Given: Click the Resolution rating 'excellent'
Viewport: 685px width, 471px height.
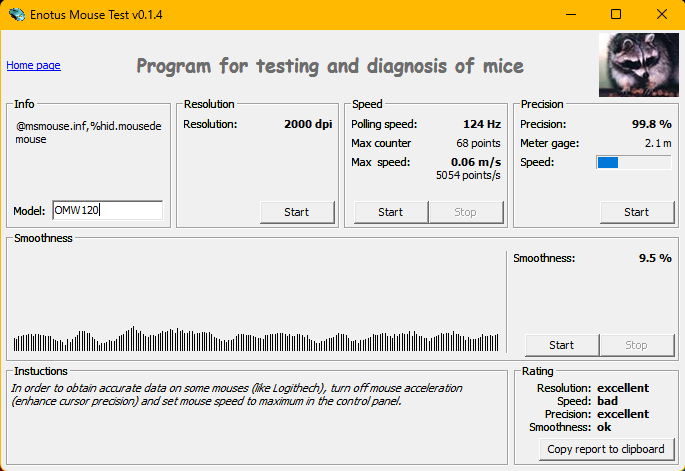Looking at the screenshot, I should (x=623, y=388).
